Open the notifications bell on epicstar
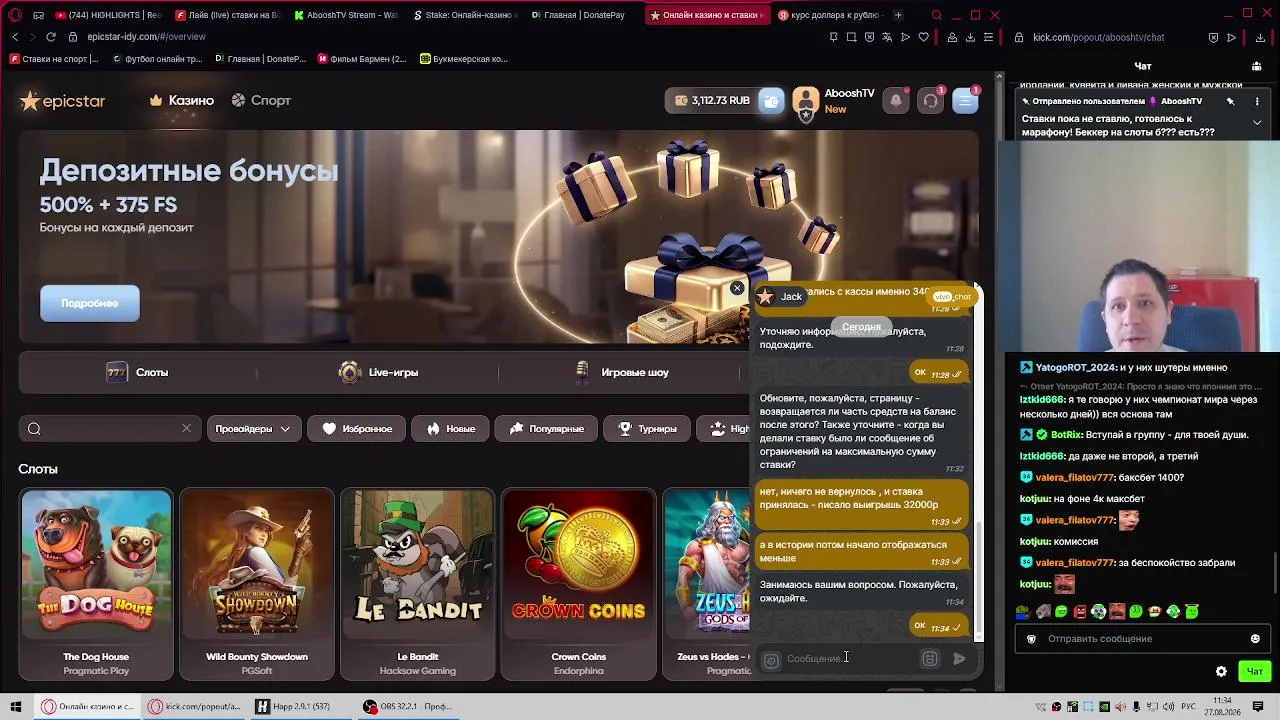 pos(896,100)
